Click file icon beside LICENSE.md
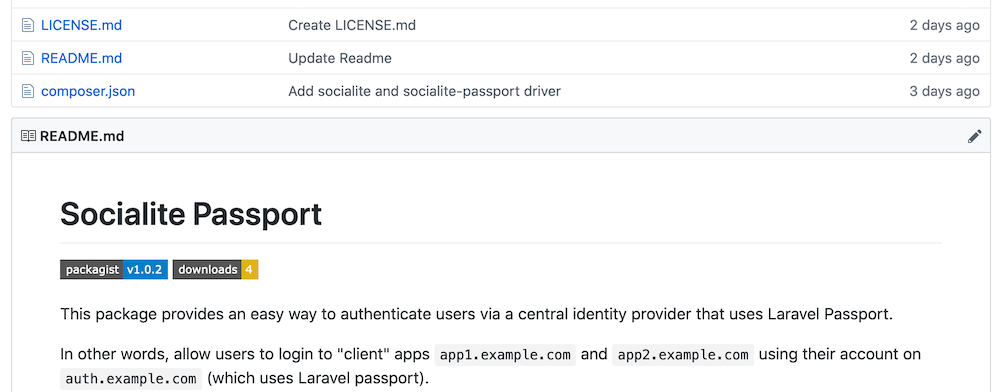 coord(28,25)
